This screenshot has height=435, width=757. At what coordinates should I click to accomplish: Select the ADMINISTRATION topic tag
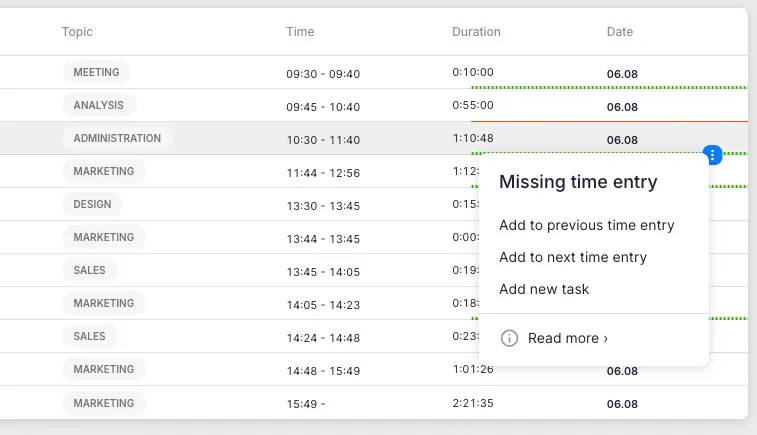117,138
